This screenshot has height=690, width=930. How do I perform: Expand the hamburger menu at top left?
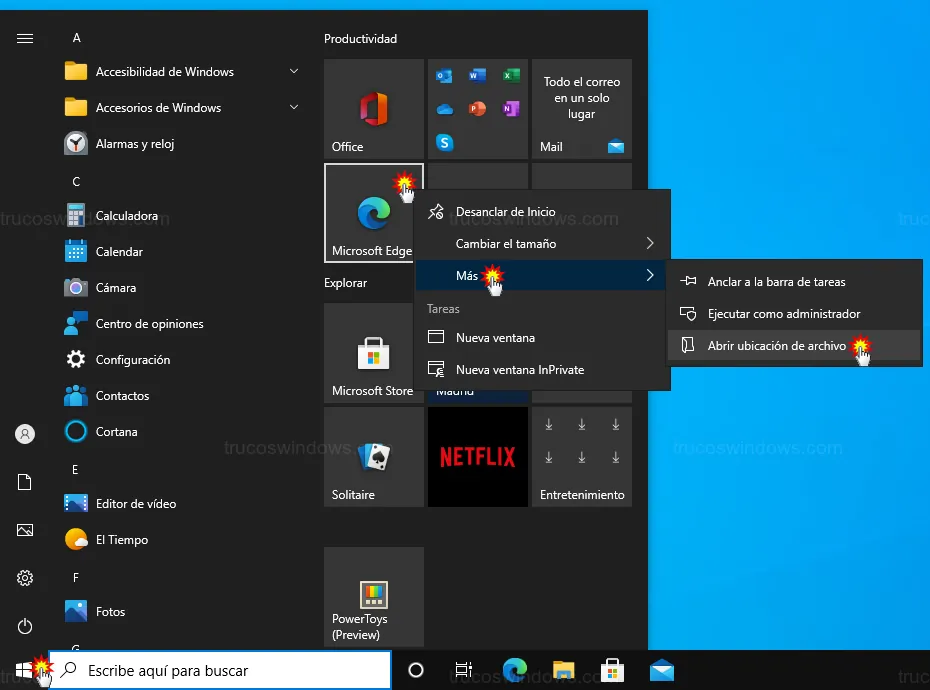pyautogui.click(x=25, y=38)
